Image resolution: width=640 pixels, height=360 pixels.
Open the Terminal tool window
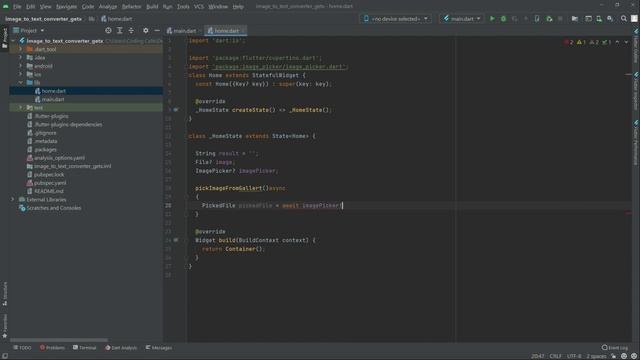pos(84,348)
